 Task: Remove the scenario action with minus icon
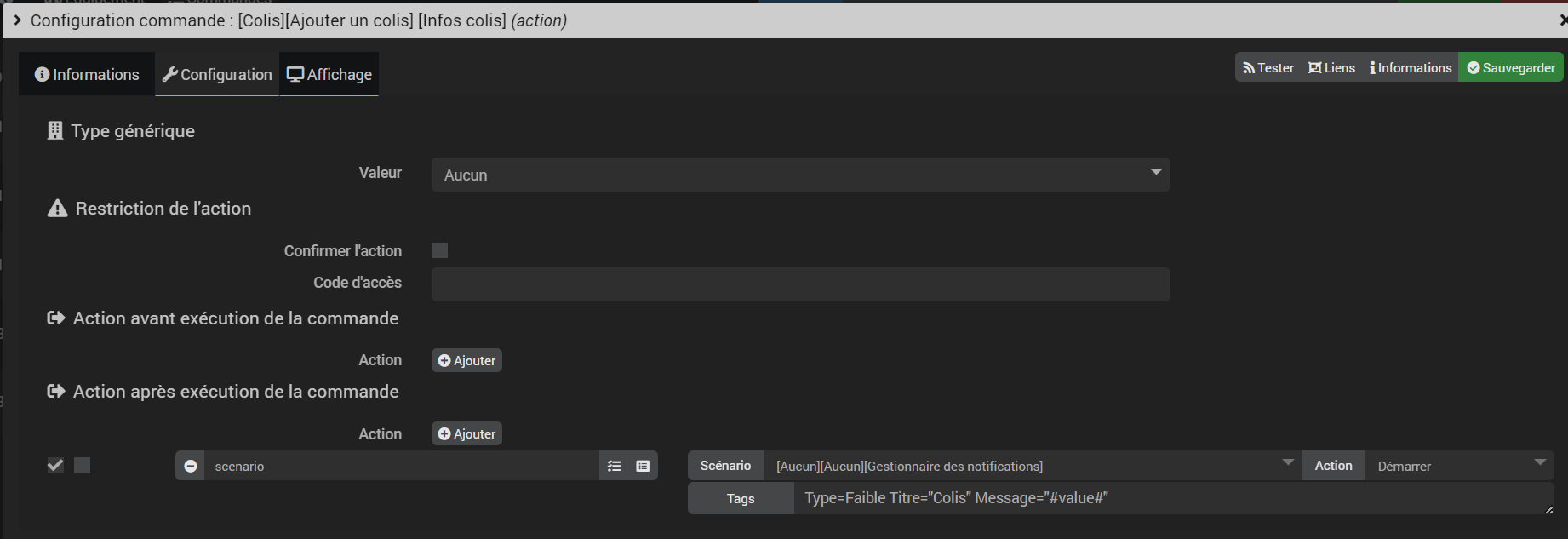click(x=191, y=466)
